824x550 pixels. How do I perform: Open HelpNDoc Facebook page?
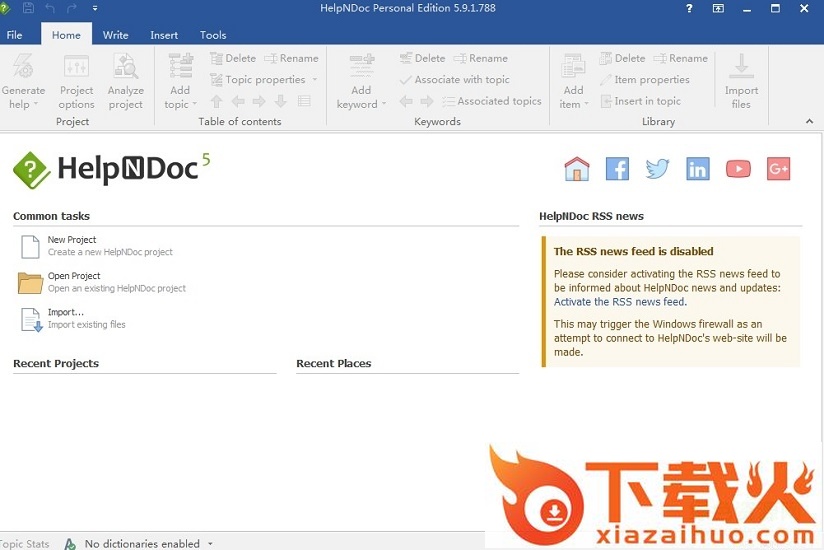pos(617,169)
